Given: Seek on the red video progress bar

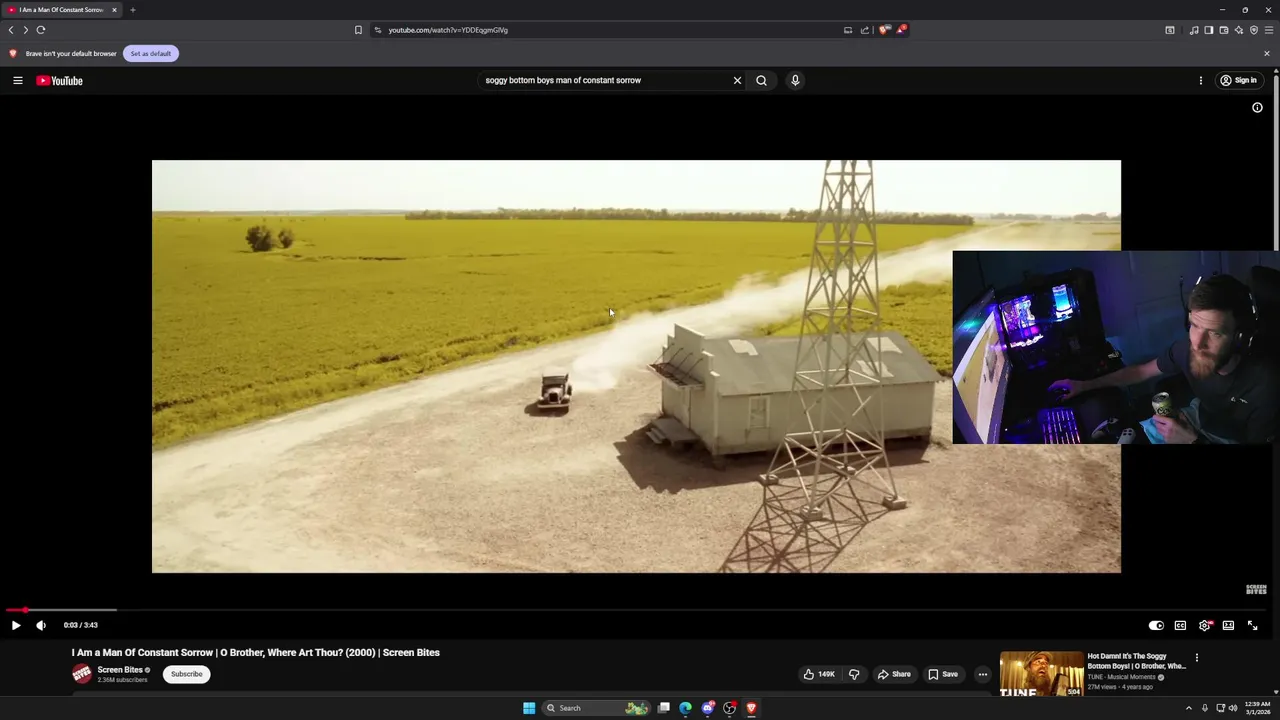Looking at the screenshot, I should pyautogui.click(x=636, y=609).
